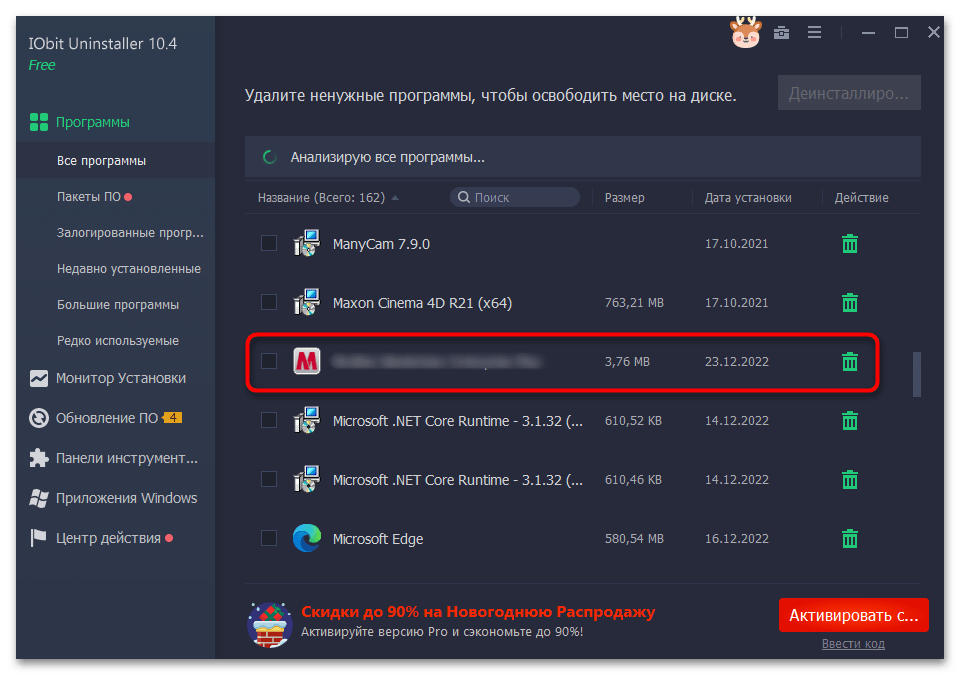The height and width of the screenshot is (675, 960).
Task: Click the 16.12.2022 install date
Action: pyautogui.click(x=737, y=538)
